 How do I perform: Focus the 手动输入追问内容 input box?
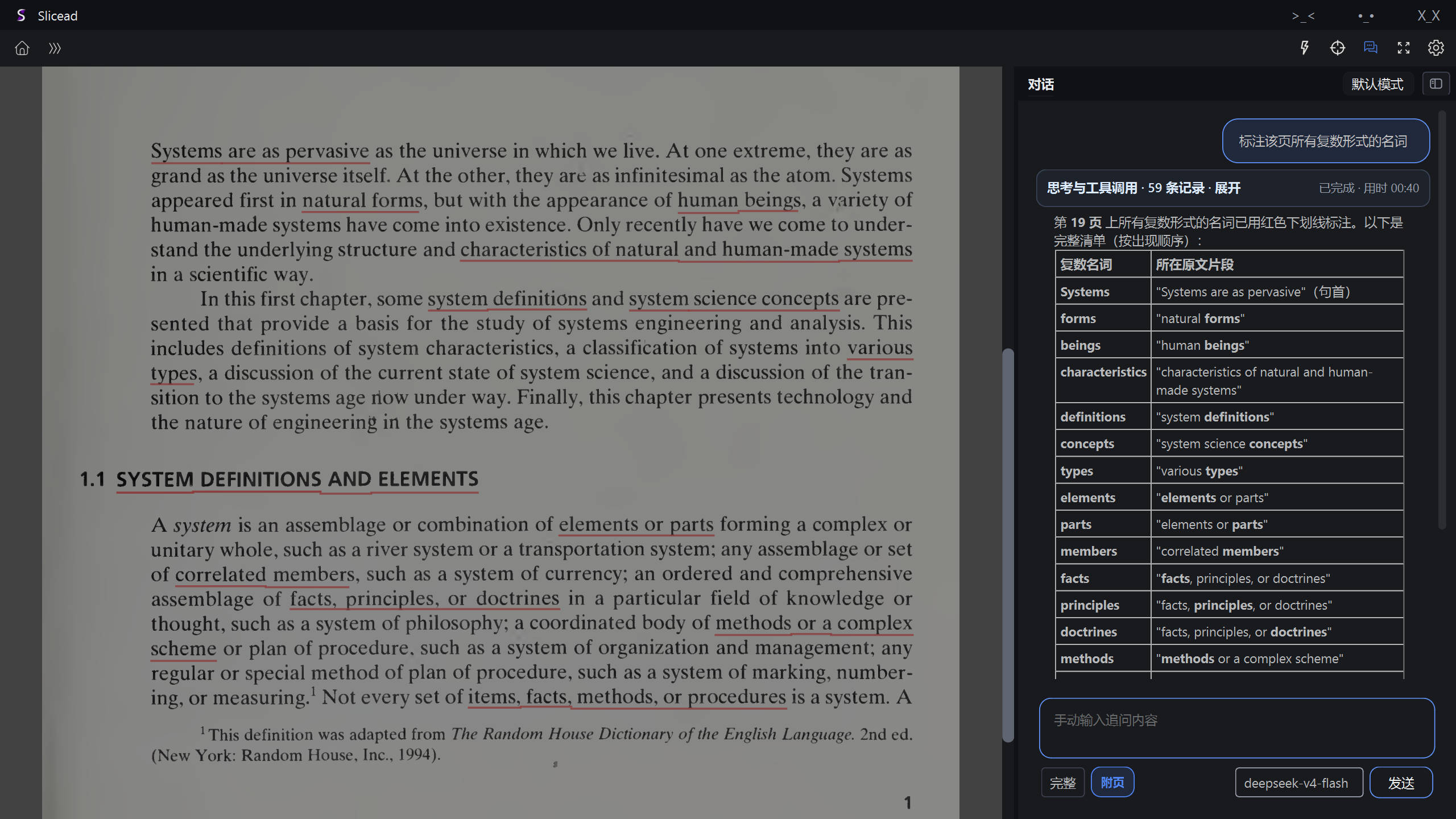coord(1237,728)
